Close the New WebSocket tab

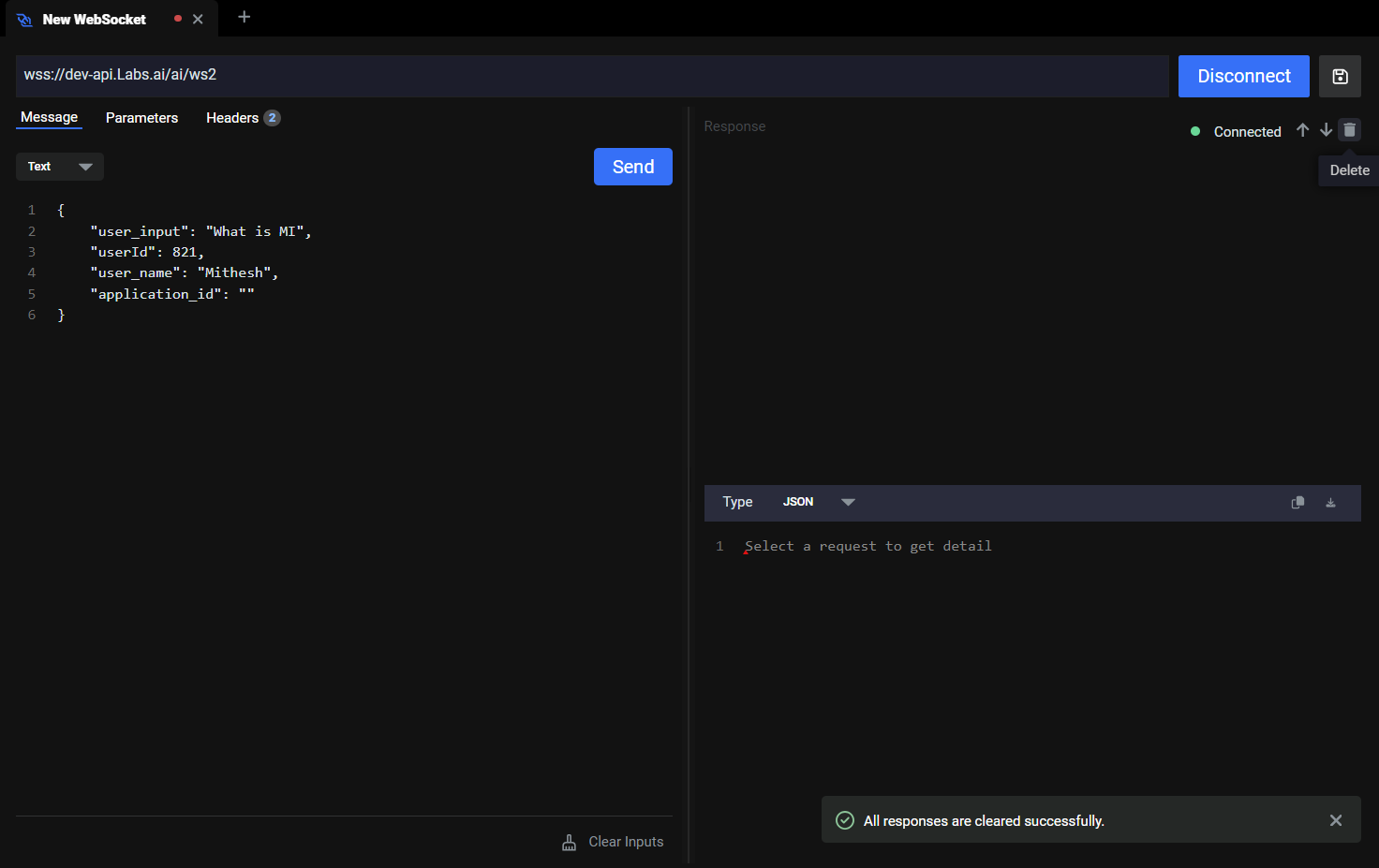[x=198, y=19]
